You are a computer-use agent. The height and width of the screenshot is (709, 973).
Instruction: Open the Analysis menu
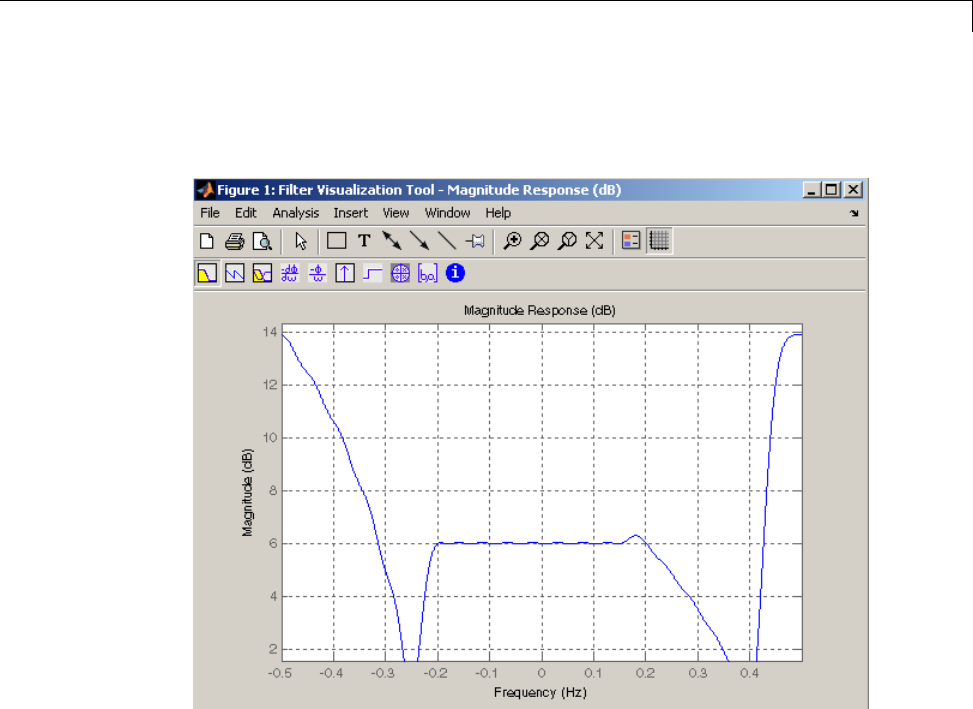click(295, 213)
